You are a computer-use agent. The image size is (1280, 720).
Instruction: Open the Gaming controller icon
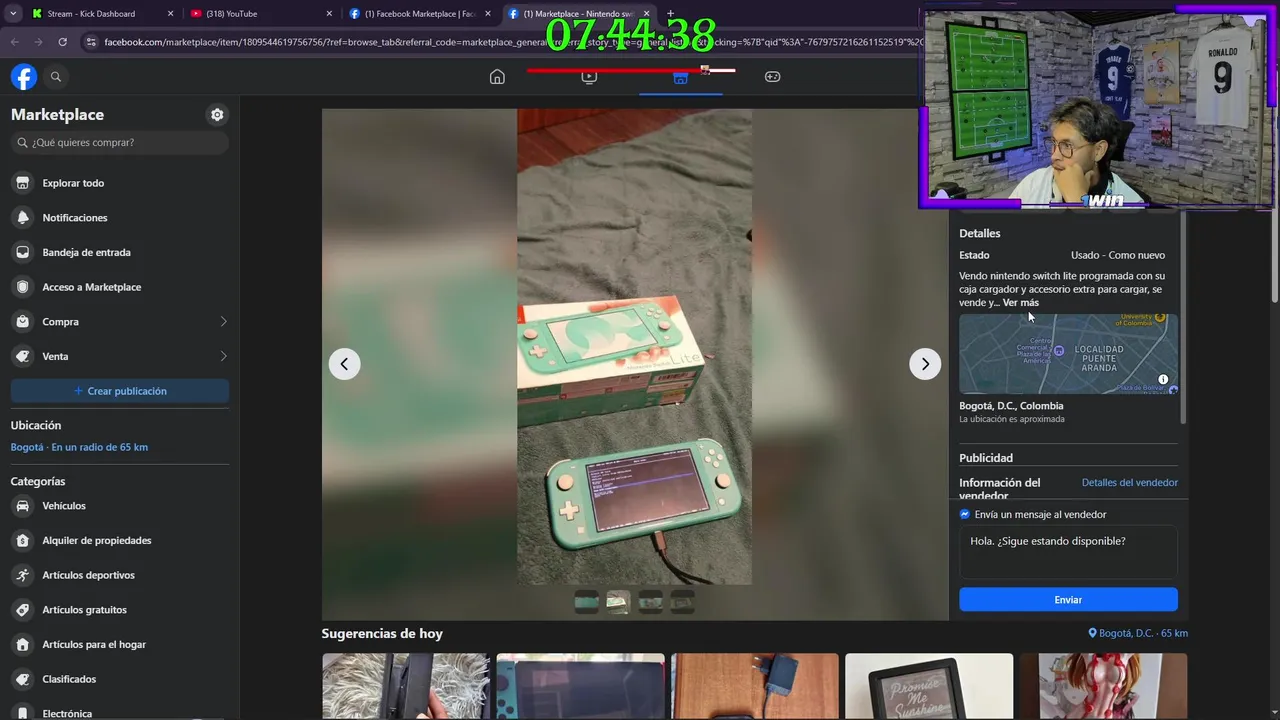[772, 77]
